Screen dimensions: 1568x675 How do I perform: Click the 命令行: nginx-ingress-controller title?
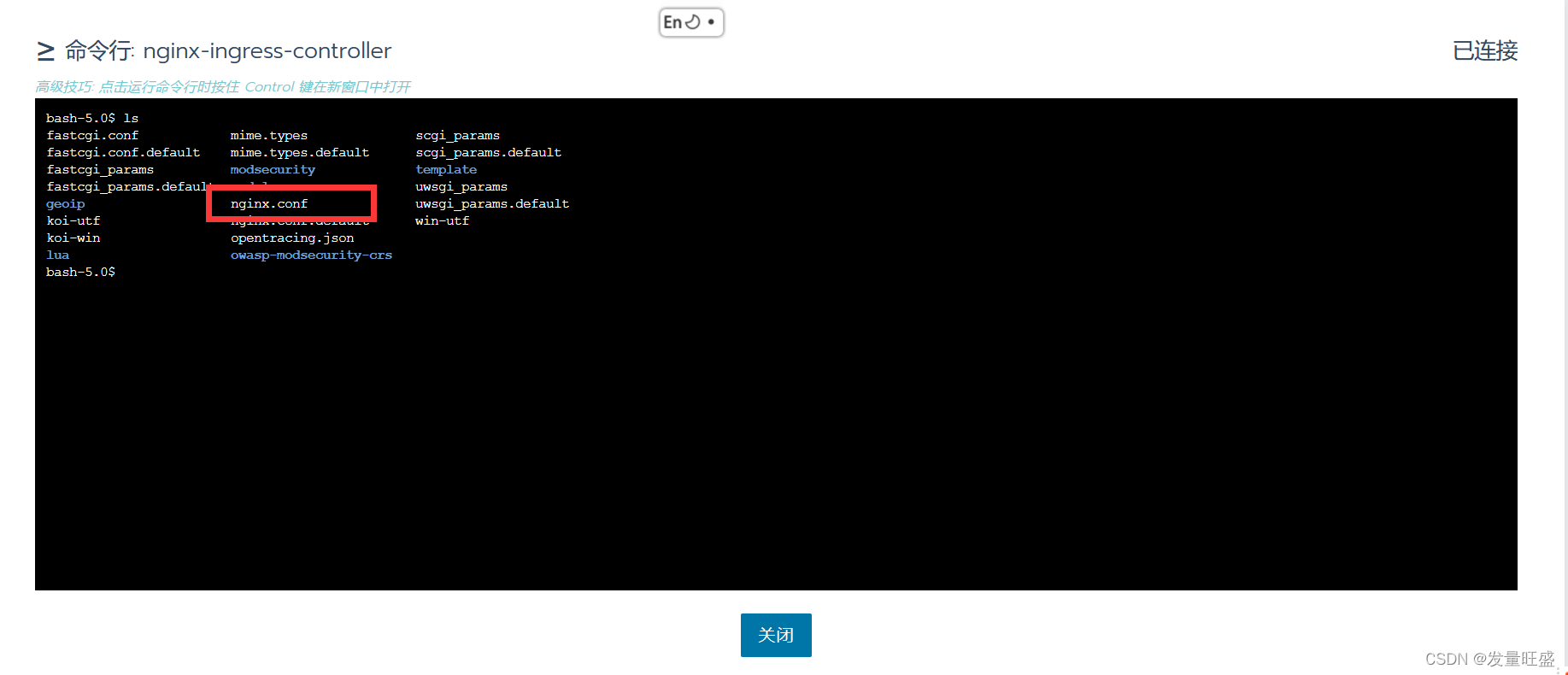coord(228,51)
